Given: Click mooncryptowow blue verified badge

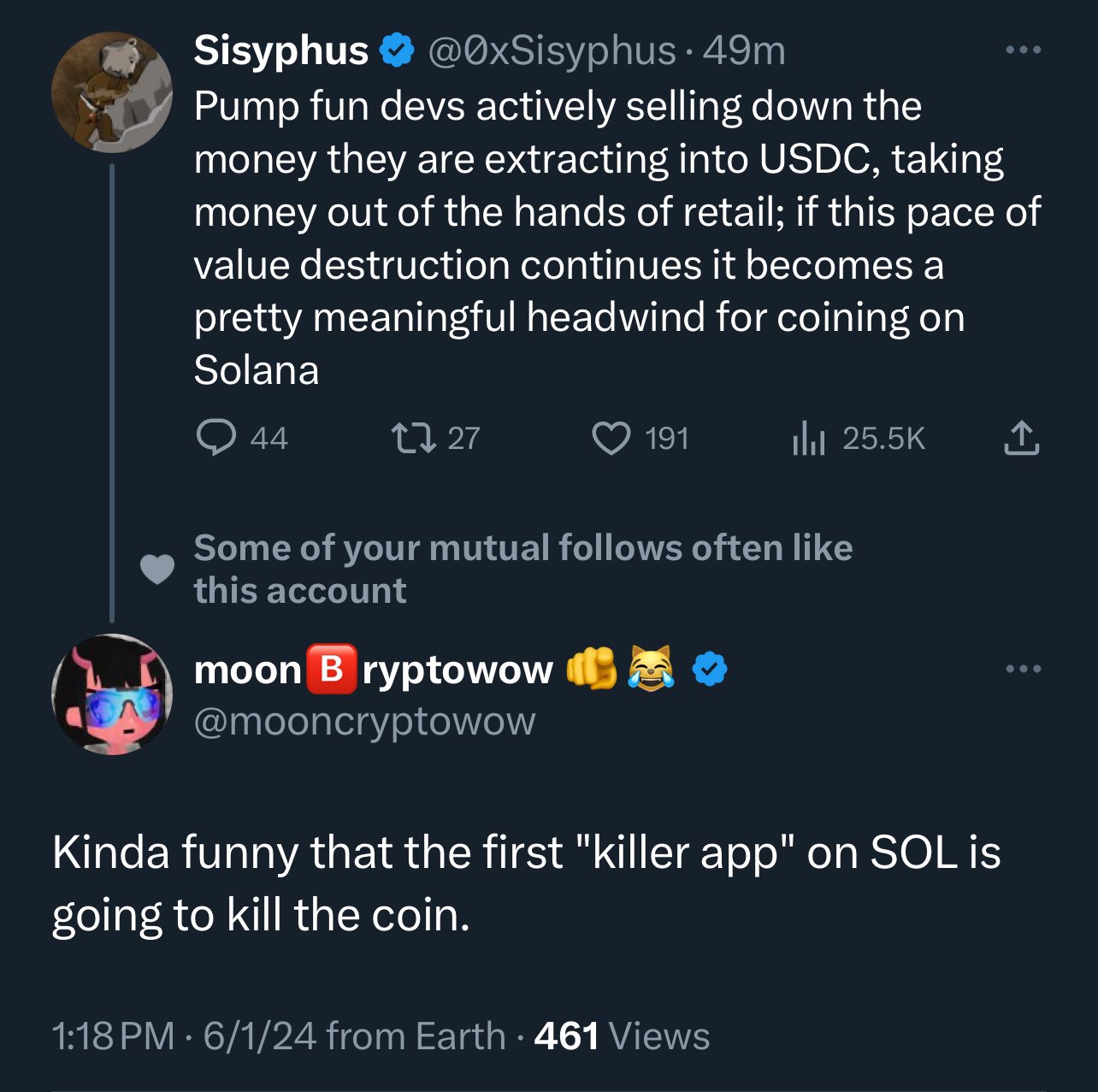Looking at the screenshot, I should (708, 670).
